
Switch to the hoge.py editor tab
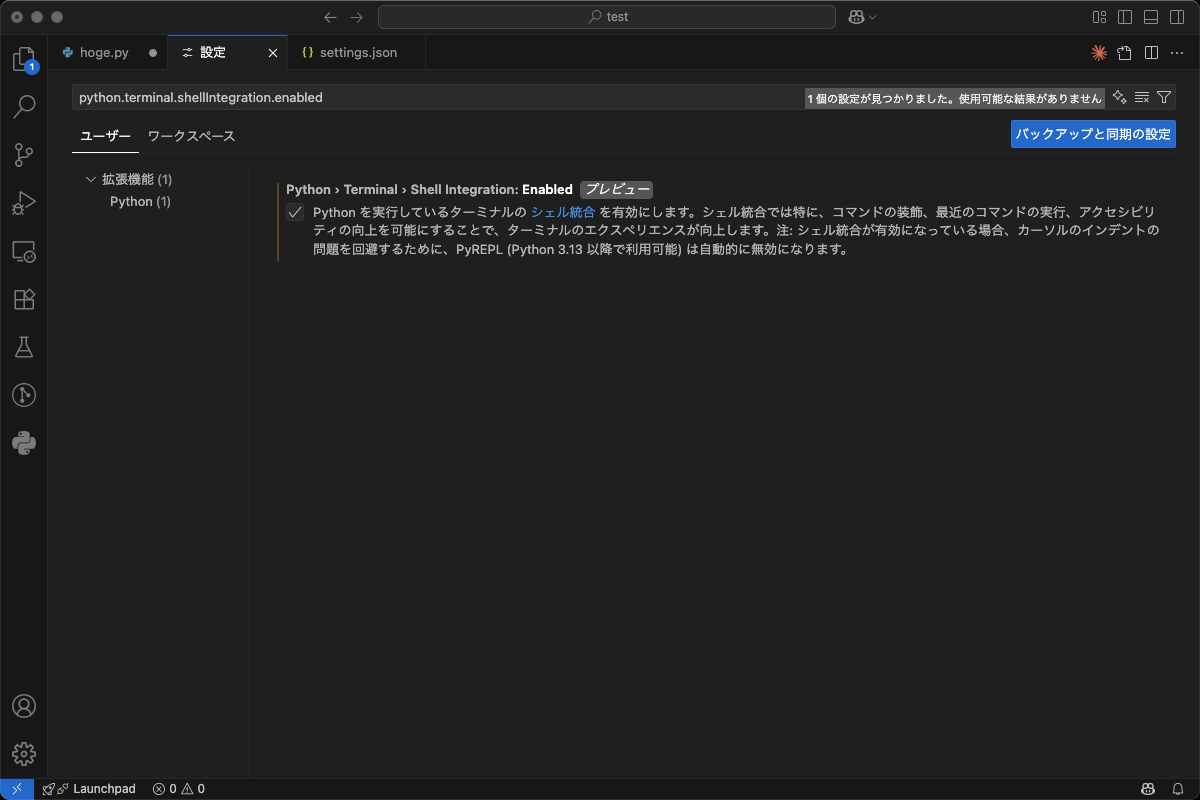pyautogui.click(x=105, y=52)
